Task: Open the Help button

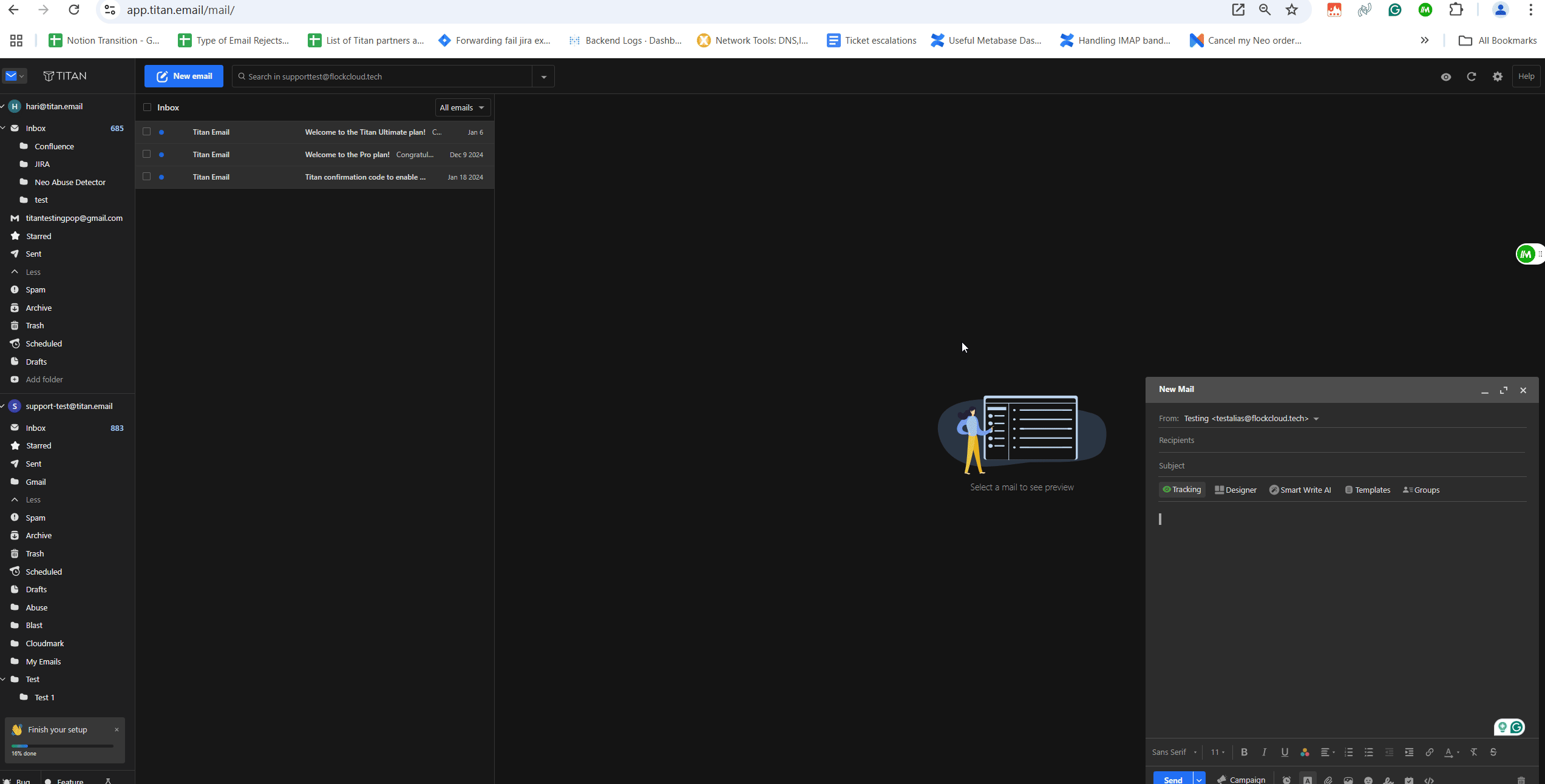Action: (1526, 76)
